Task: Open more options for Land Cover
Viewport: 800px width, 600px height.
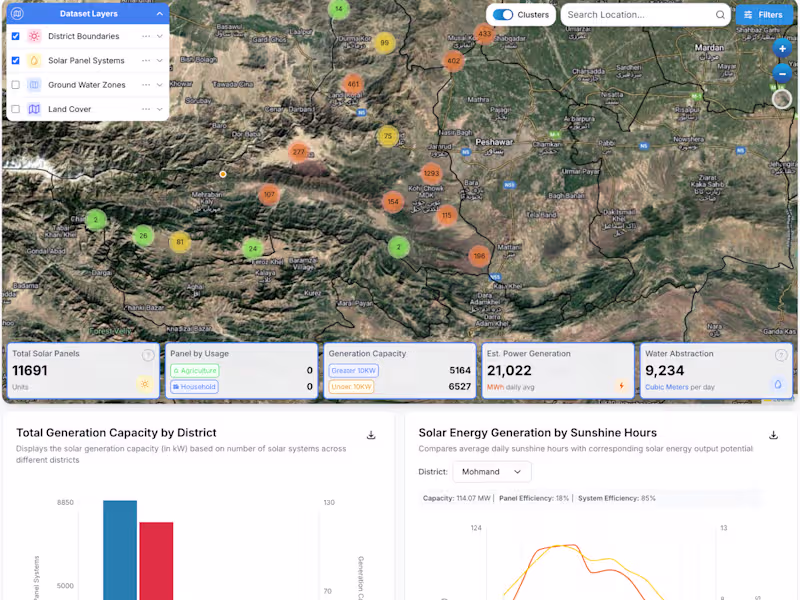Action: pos(146,109)
